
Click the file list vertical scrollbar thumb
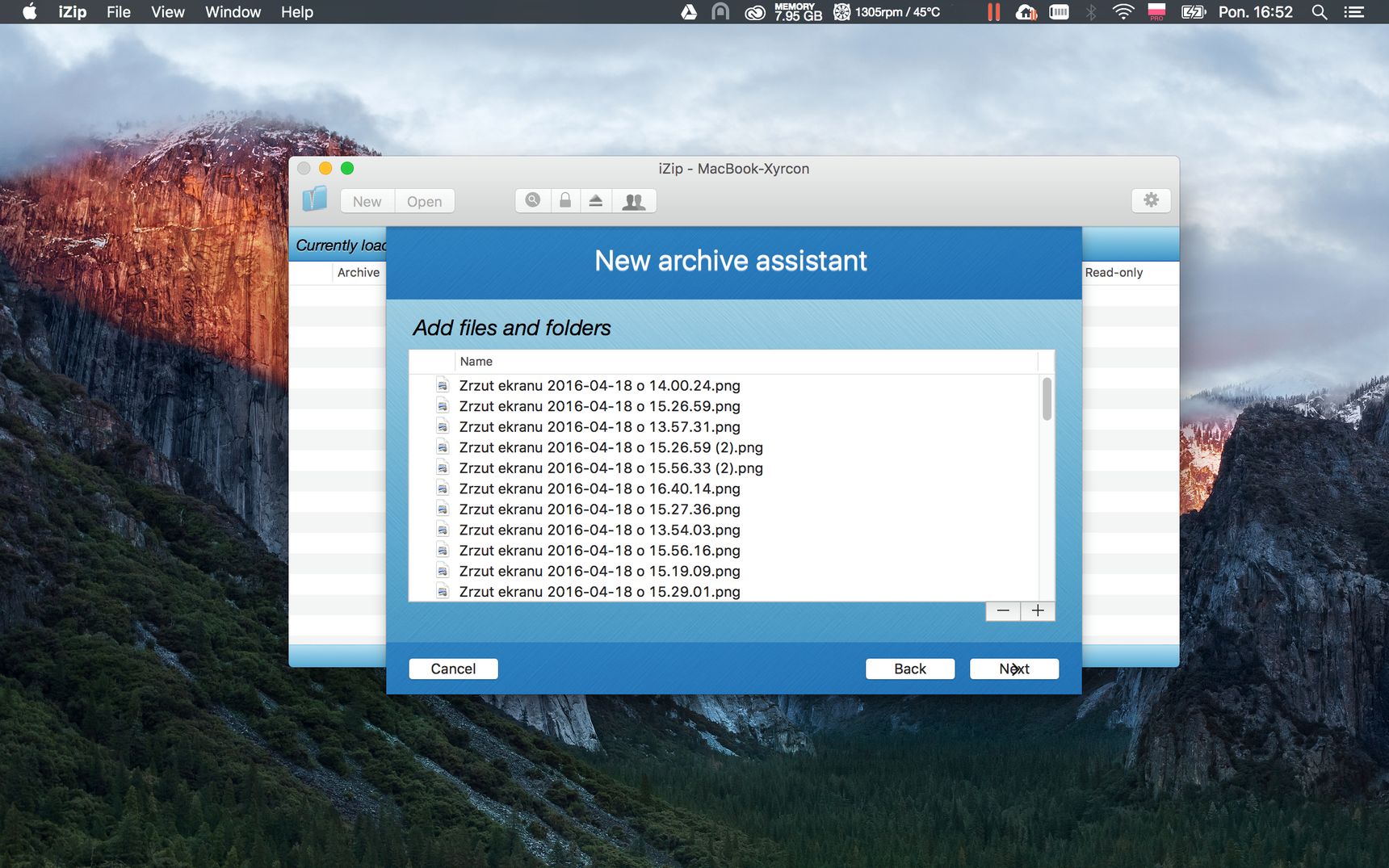click(1047, 399)
